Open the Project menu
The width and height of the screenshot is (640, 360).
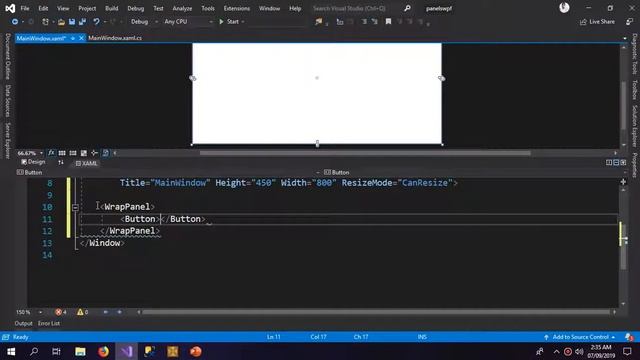point(87,8)
